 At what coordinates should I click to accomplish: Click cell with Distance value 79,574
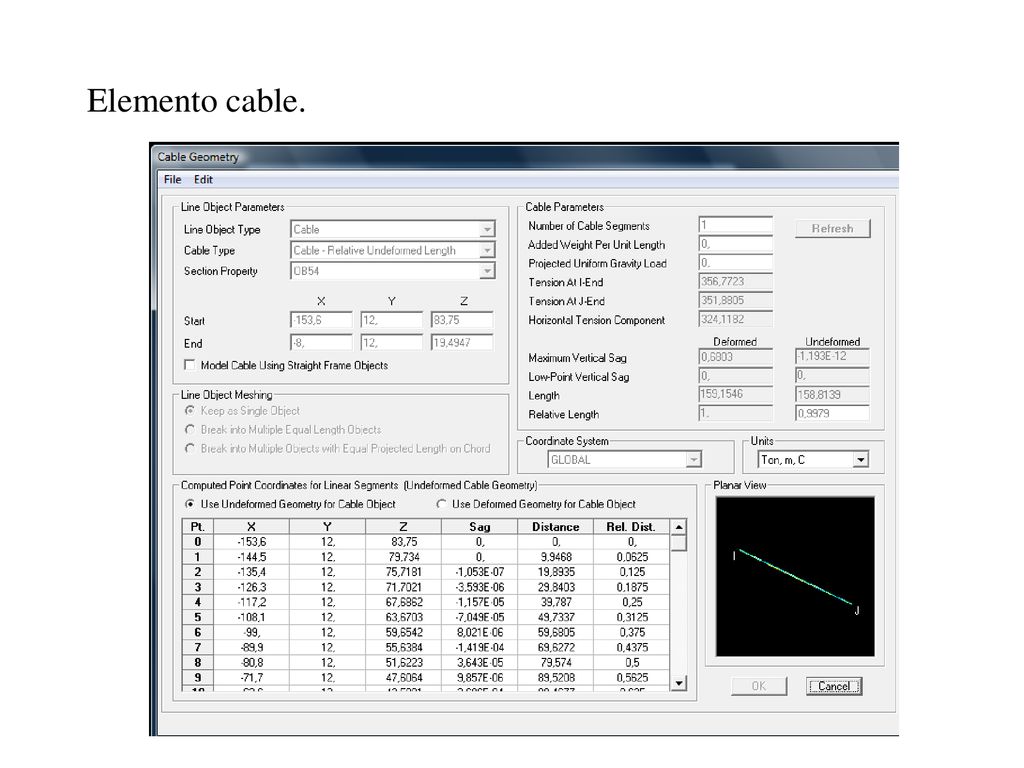pos(555,662)
